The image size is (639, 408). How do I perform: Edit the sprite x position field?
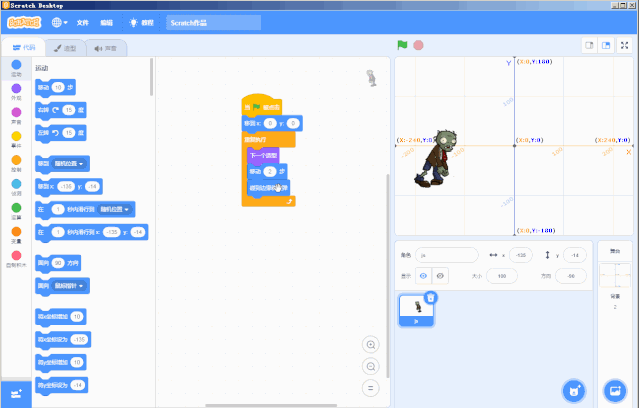tap(520, 255)
